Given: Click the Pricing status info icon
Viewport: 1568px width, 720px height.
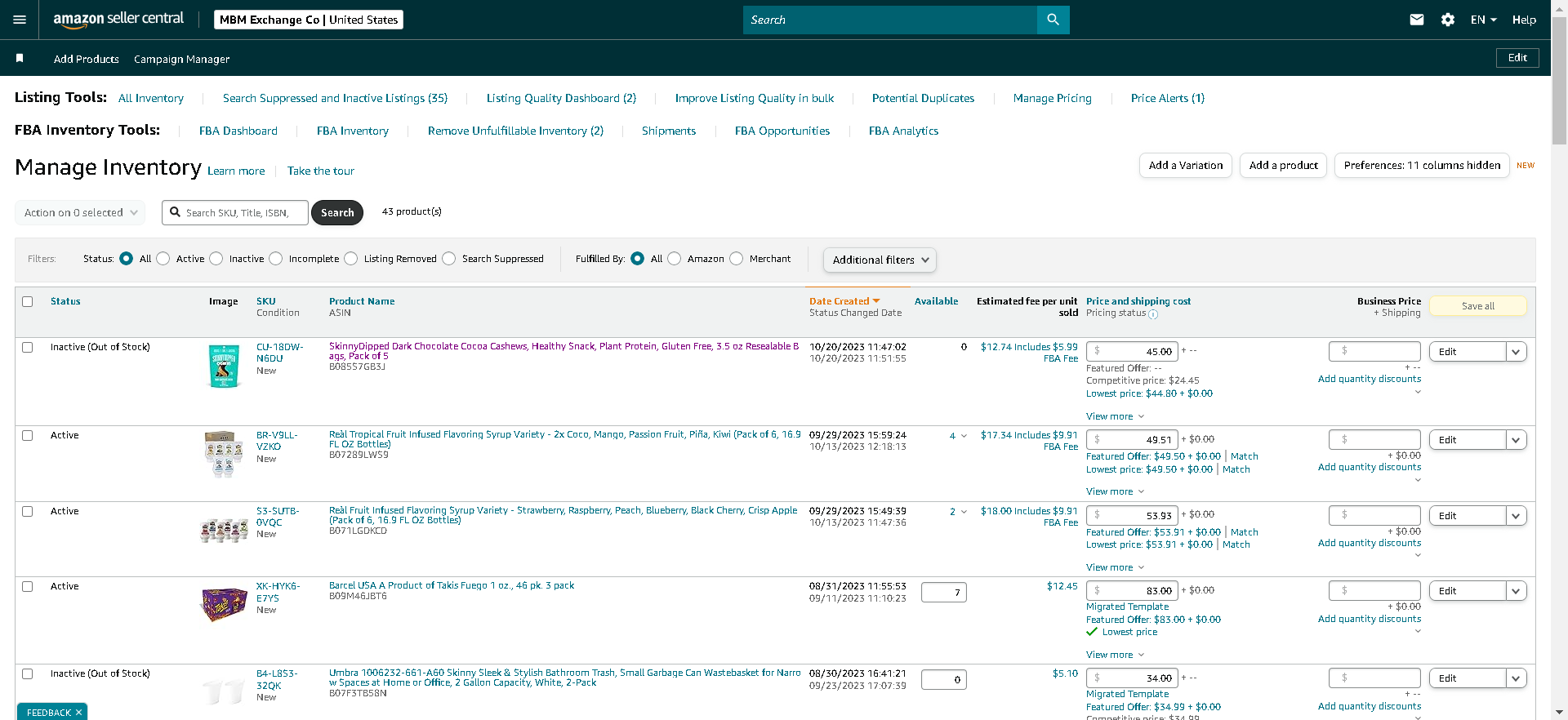Looking at the screenshot, I should 1153,314.
